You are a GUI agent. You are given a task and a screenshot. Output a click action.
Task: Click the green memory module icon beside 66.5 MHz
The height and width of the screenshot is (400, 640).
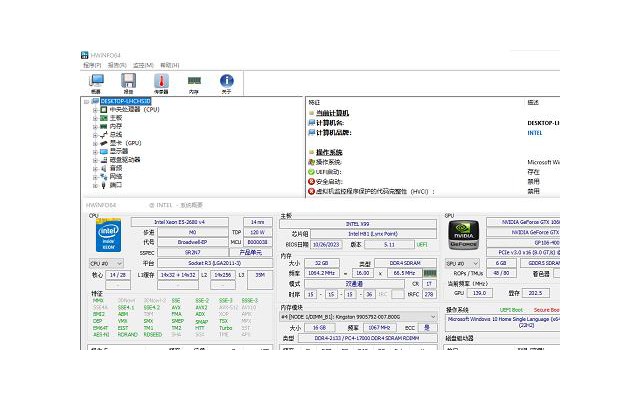[x=430, y=273]
